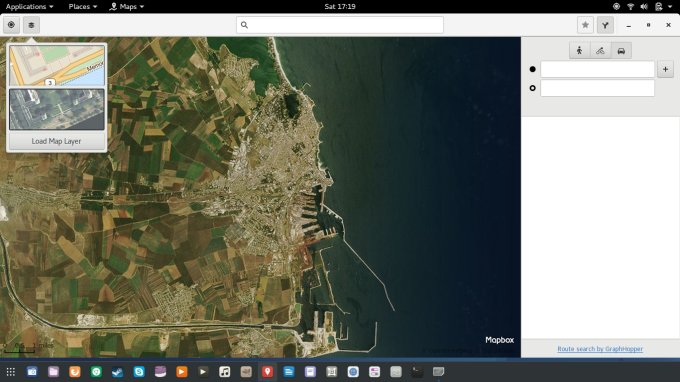This screenshot has height=382, width=680.
Task: Add a via point with plus button
Action: pos(665,69)
